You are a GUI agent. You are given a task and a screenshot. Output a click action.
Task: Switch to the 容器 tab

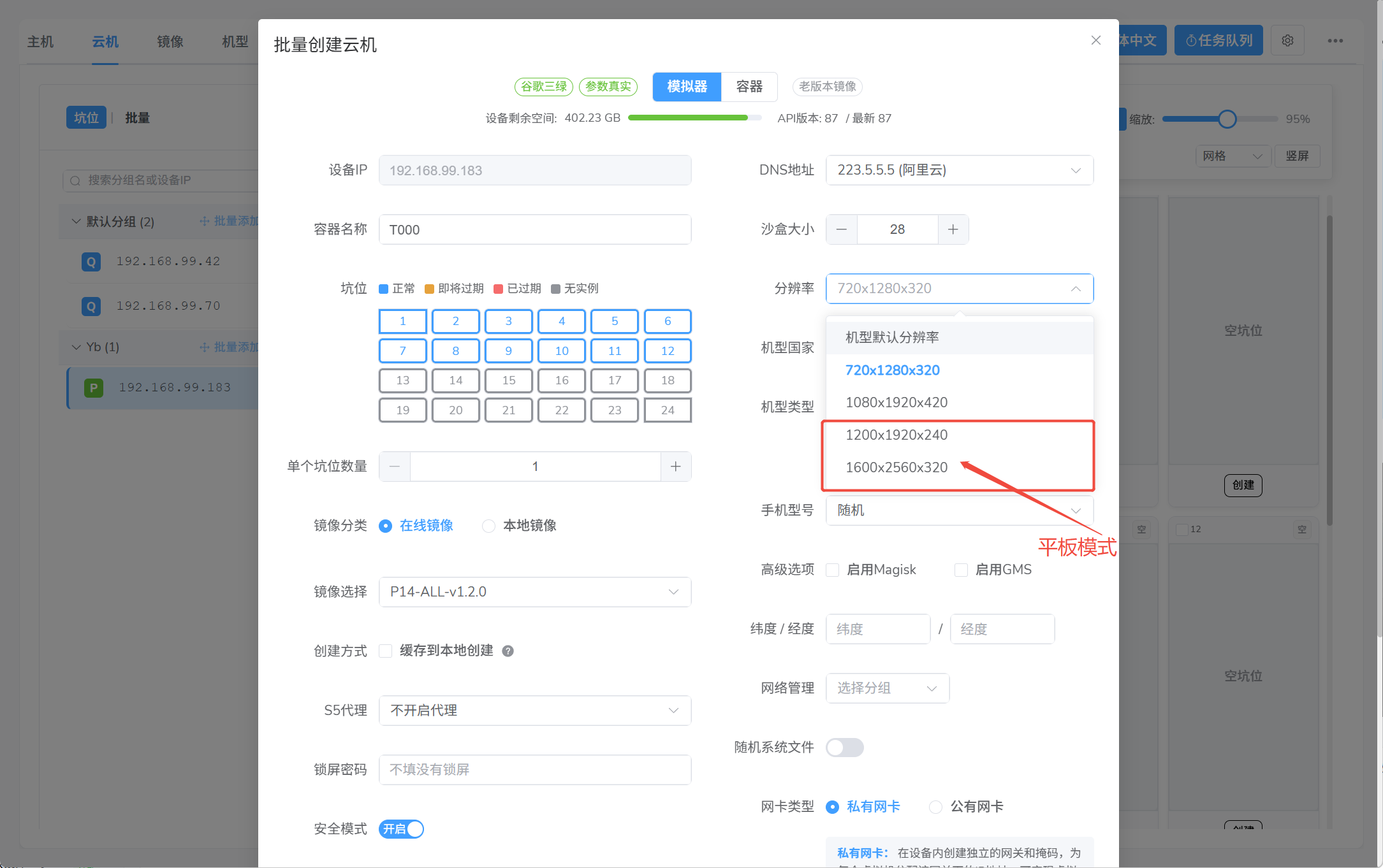(x=749, y=87)
